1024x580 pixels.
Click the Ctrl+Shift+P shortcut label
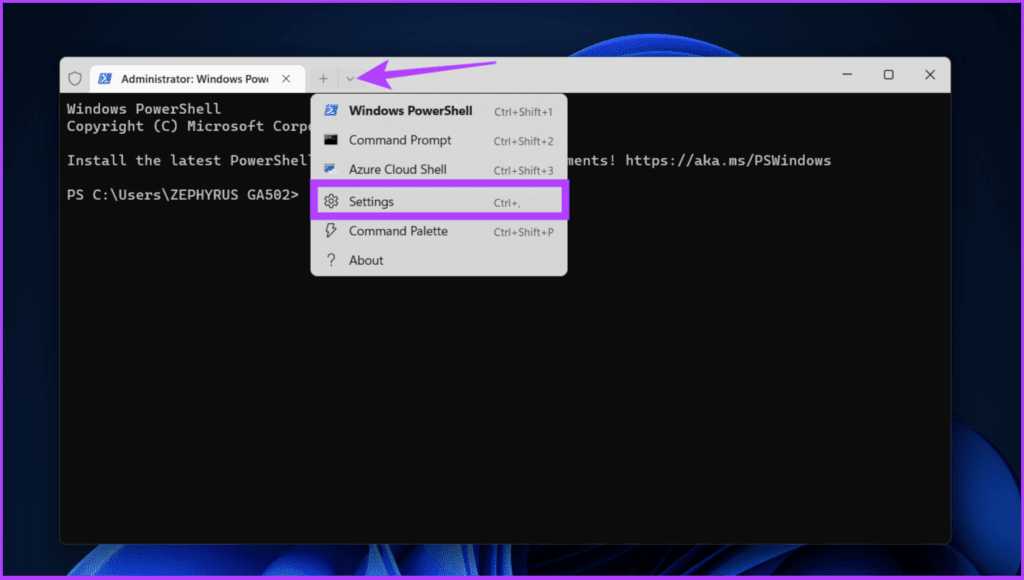pos(523,232)
